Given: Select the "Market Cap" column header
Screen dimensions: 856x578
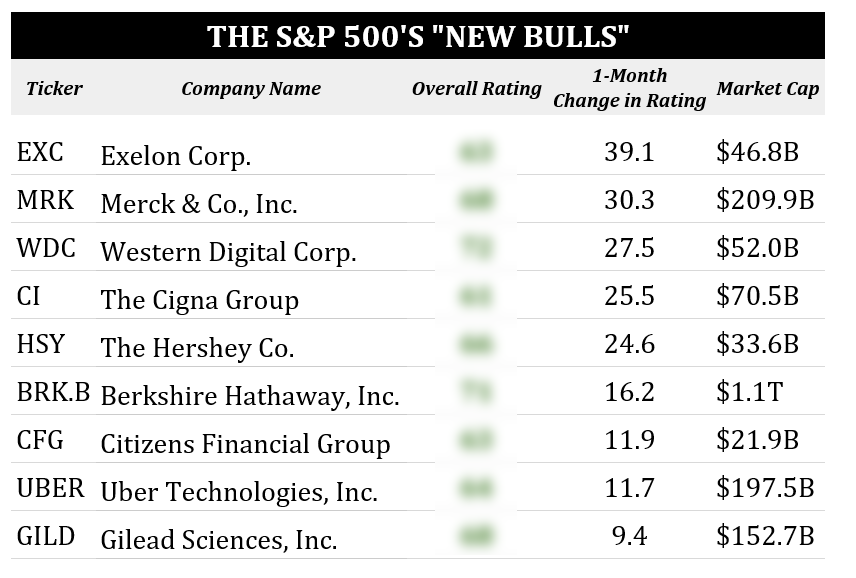Looking at the screenshot, I should [x=767, y=88].
